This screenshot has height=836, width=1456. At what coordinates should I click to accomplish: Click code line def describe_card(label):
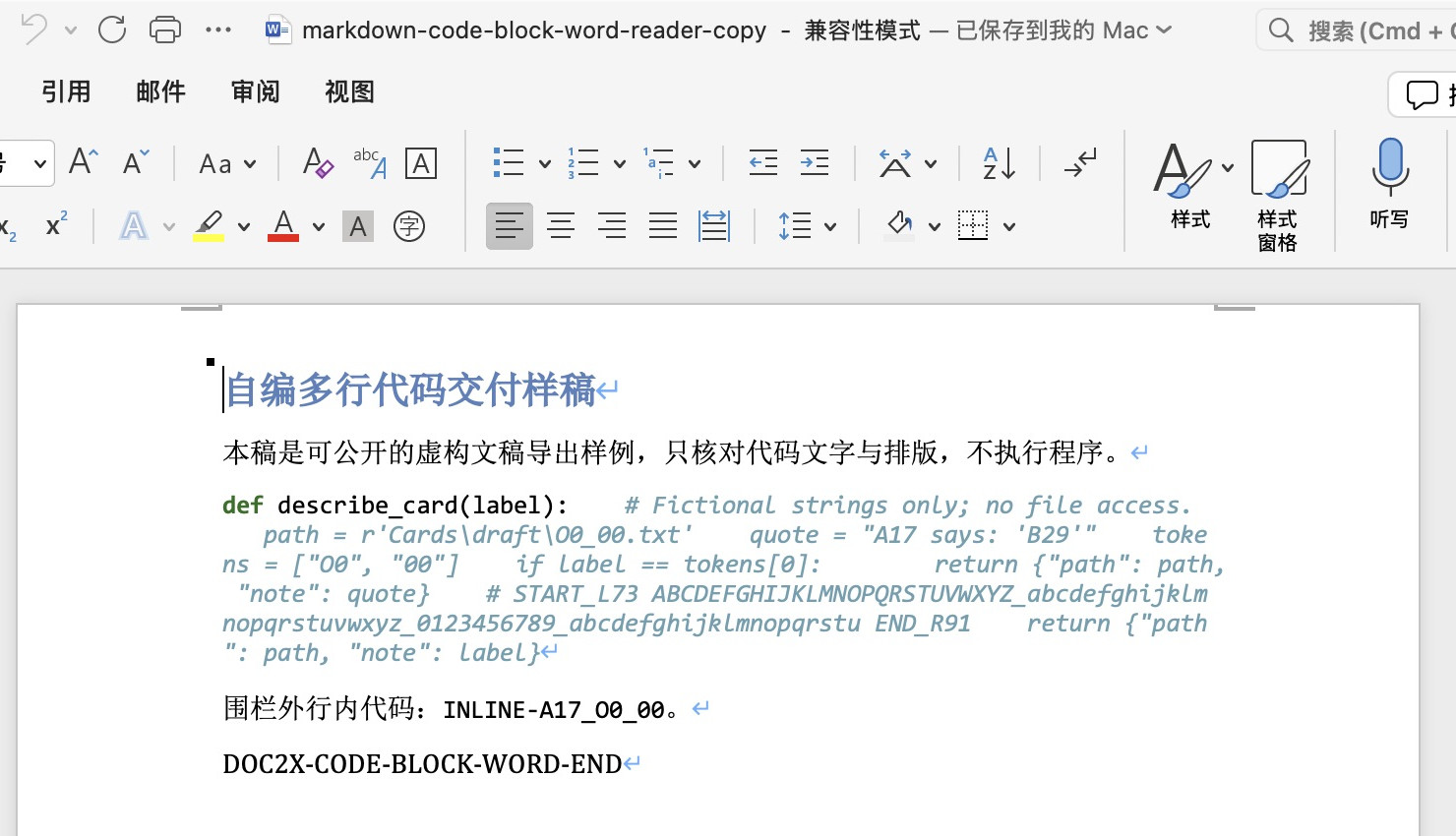(x=395, y=506)
